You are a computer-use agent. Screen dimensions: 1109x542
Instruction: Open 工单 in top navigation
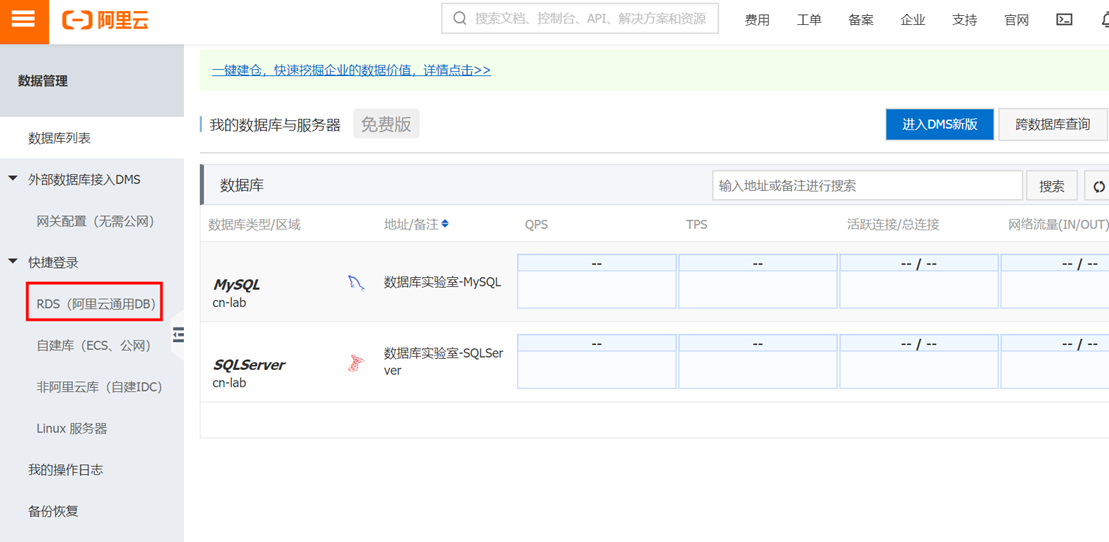coord(809,21)
